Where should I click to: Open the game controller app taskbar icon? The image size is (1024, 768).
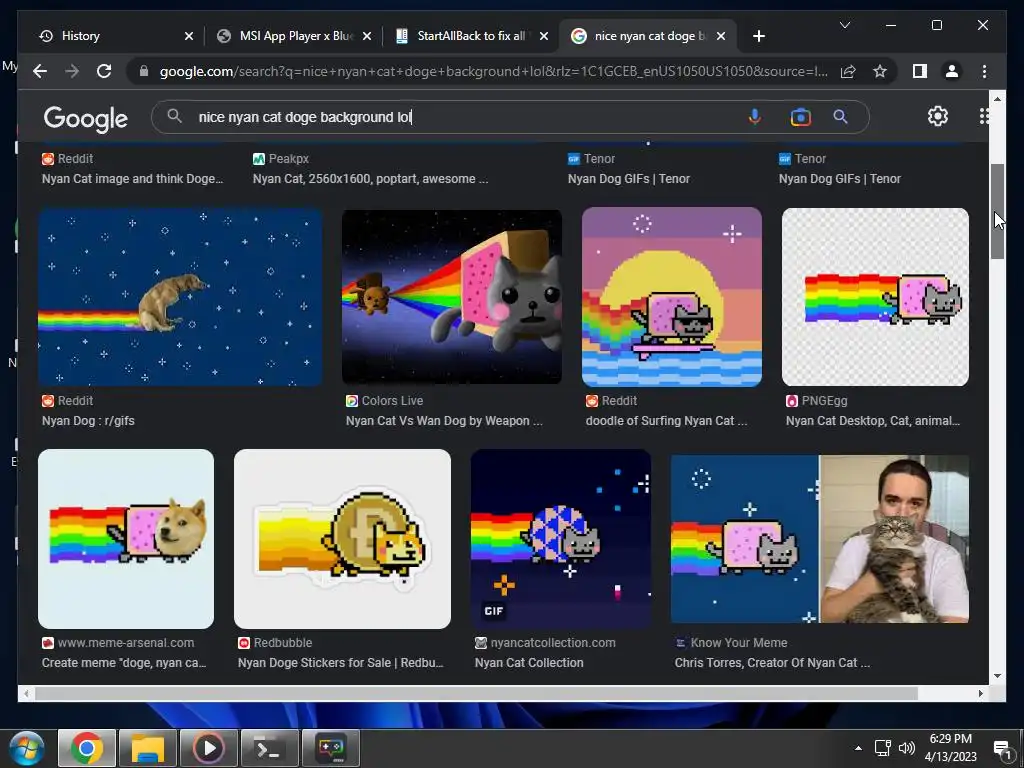[x=331, y=748]
